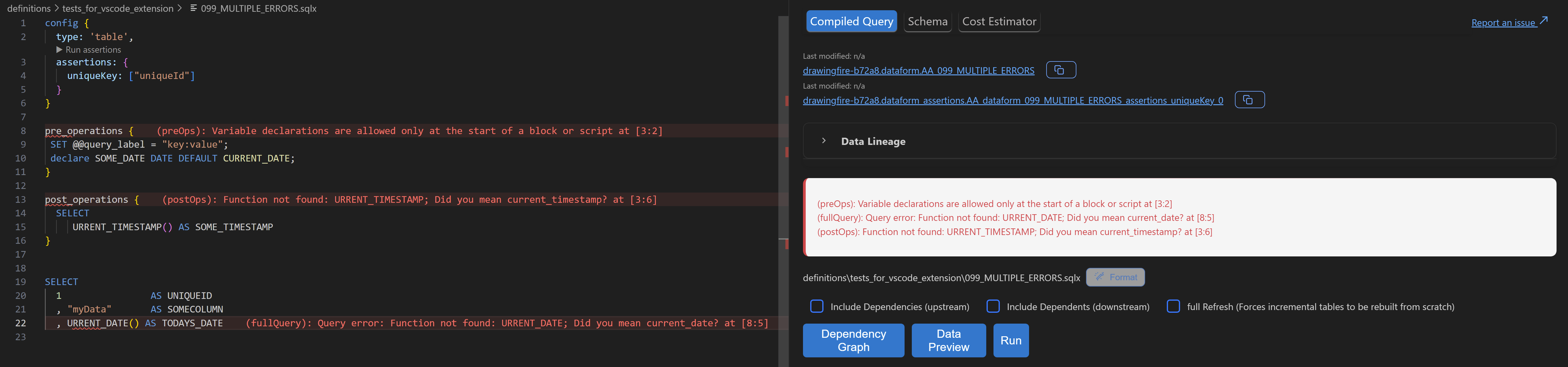Select the Compiled Query tab

(851, 22)
